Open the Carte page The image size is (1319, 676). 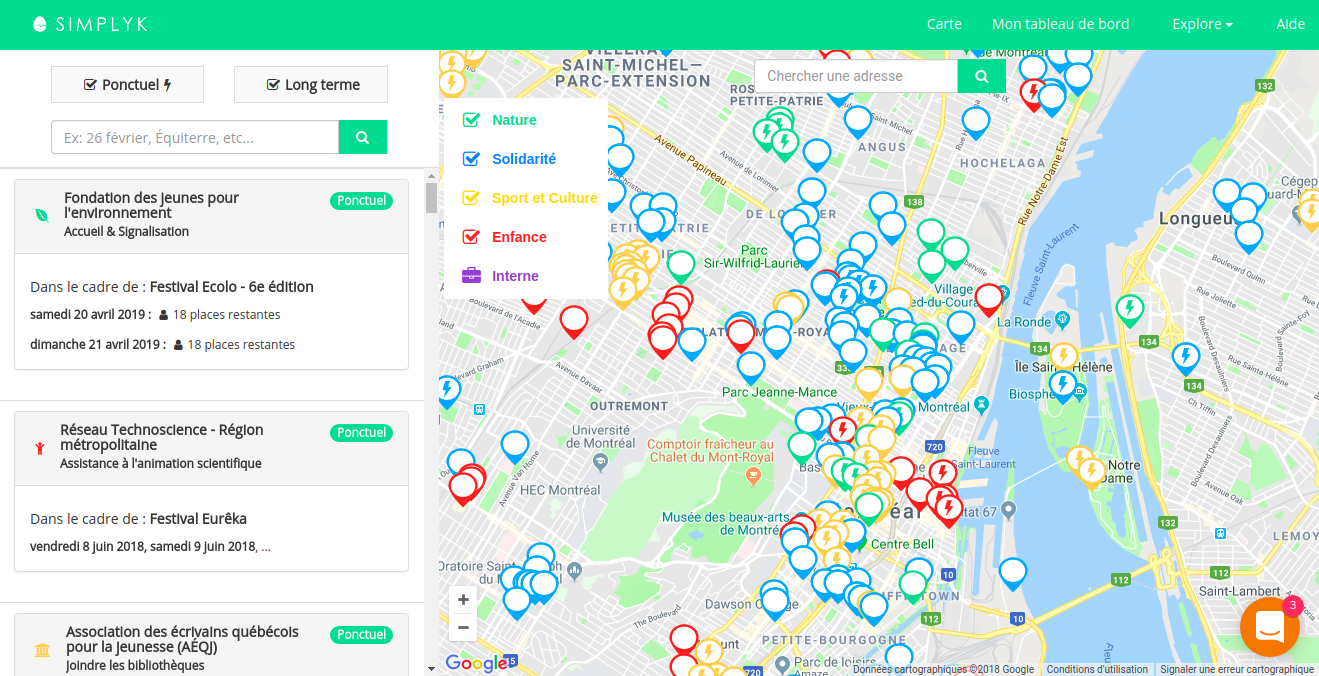pyautogui.click(x=944, y=24)
